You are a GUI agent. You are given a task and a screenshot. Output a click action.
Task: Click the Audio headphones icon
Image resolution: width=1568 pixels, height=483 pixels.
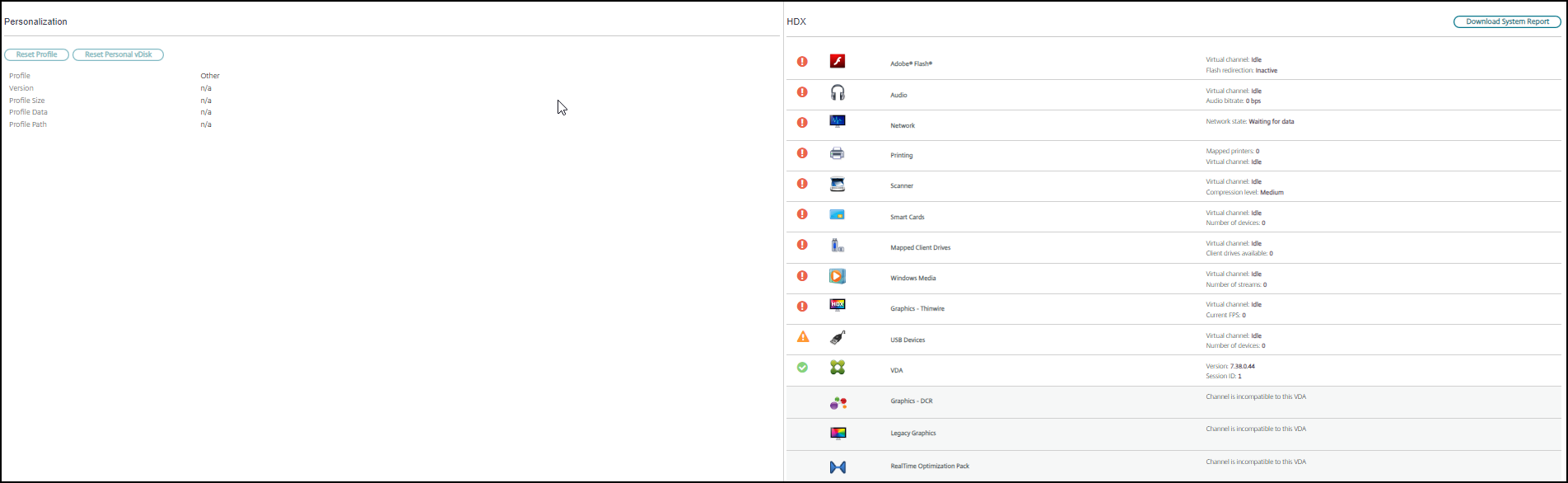(x=838, y=92)
